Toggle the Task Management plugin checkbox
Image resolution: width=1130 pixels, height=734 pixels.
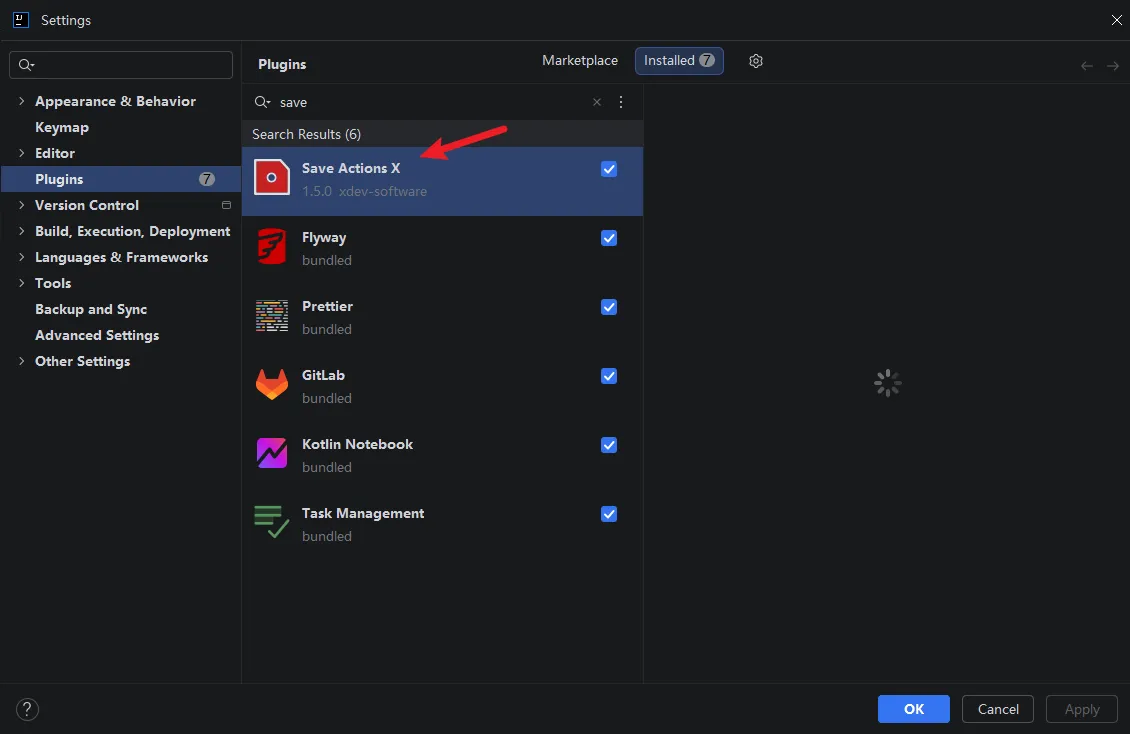click(x=609, y=514)
